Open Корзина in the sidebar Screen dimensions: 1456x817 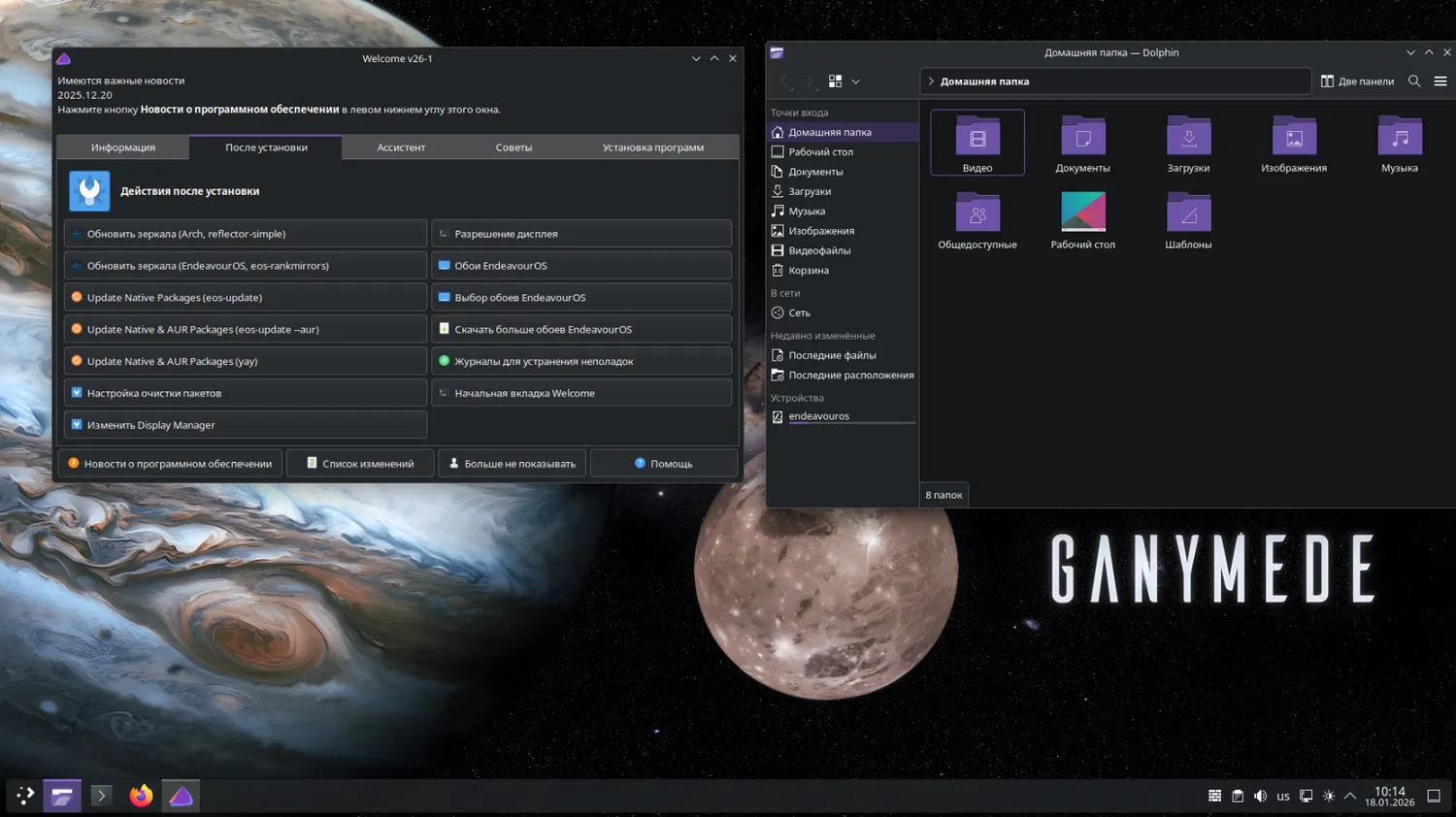pyautogui.click(x=843, y=271)
